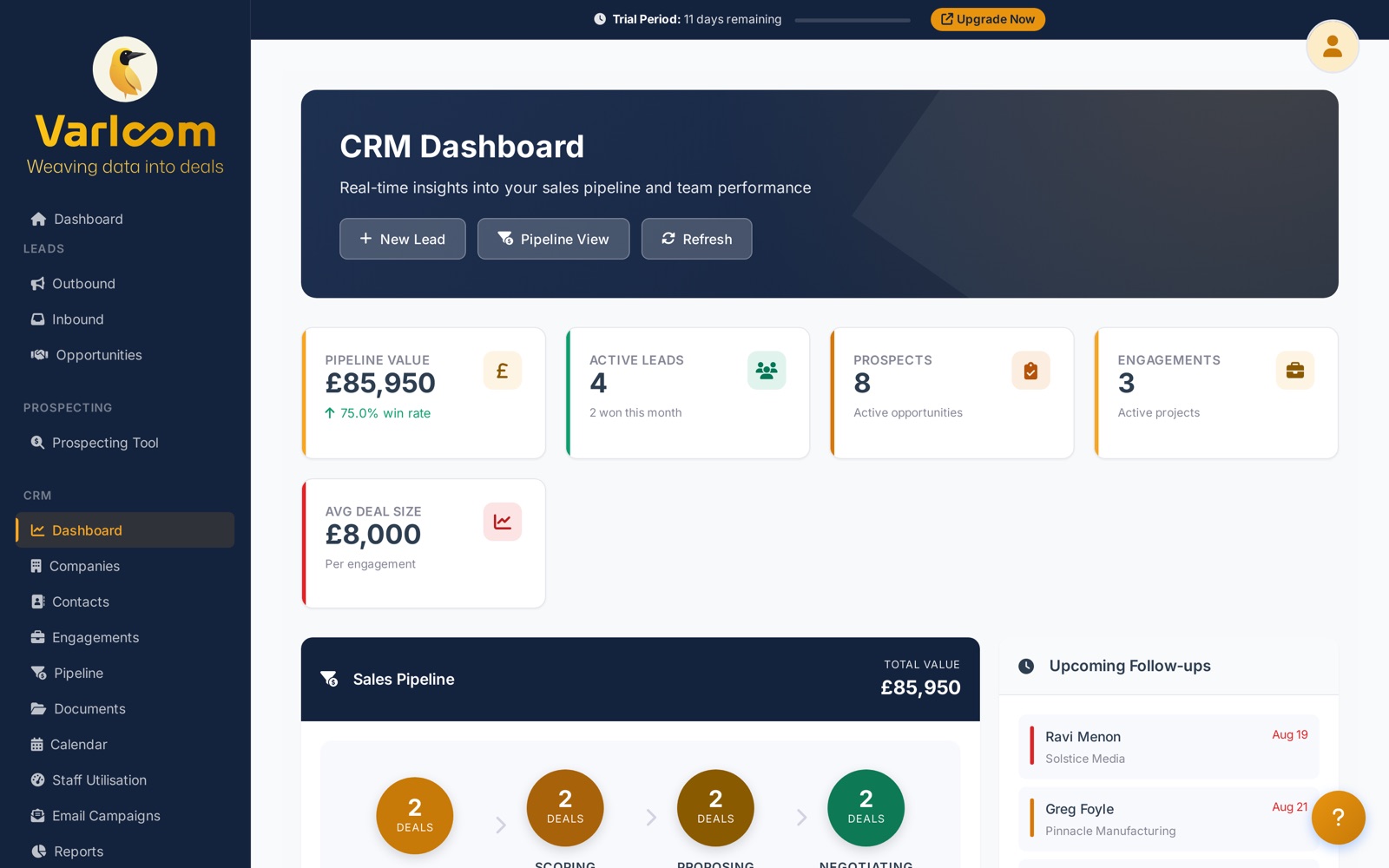Click the sidebar Pipeline funnel icon
The image size is (1389, 868).
(38, 673)
